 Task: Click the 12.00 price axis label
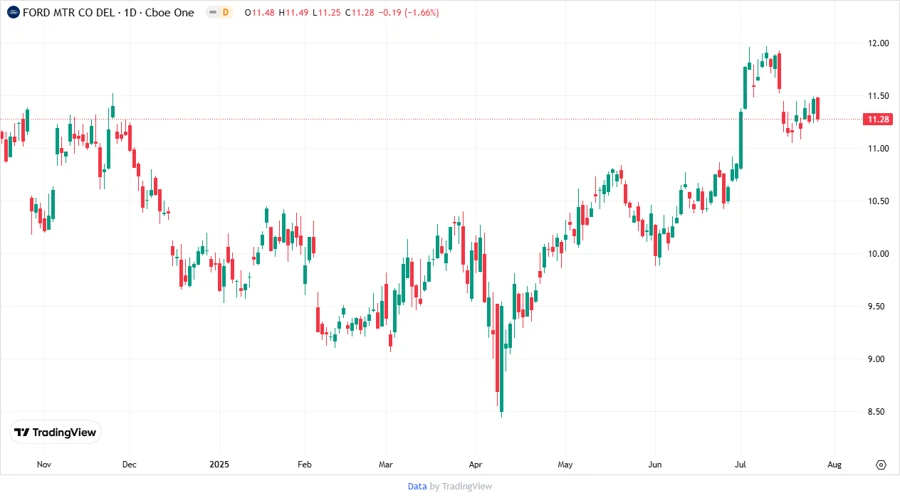click(x=878, y=43)
